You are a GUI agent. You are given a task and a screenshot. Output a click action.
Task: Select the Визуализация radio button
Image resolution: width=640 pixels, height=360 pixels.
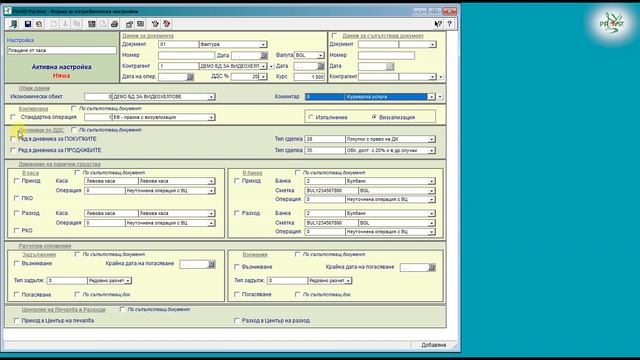(x=374, y=118)
